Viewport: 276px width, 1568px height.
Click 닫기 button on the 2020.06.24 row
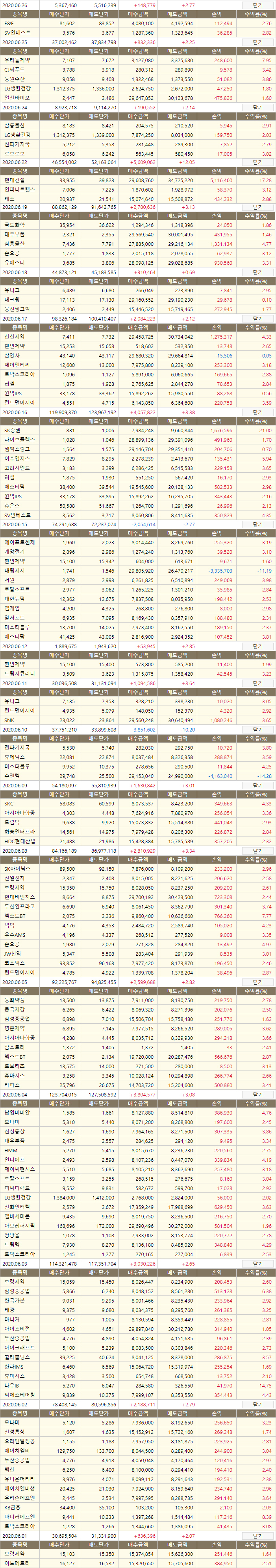tap(258, 107)
